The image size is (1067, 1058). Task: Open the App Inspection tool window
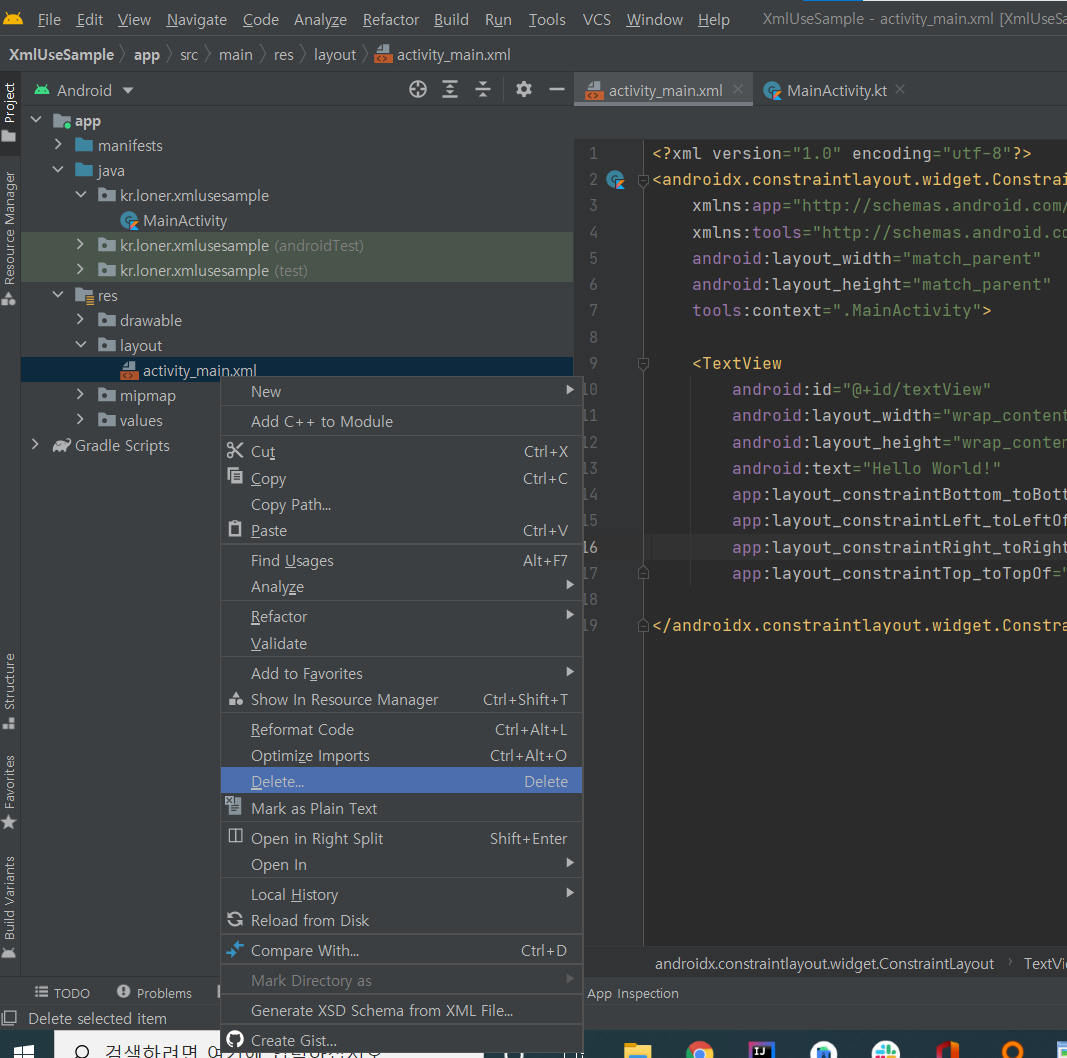click(x=633, y=993)
